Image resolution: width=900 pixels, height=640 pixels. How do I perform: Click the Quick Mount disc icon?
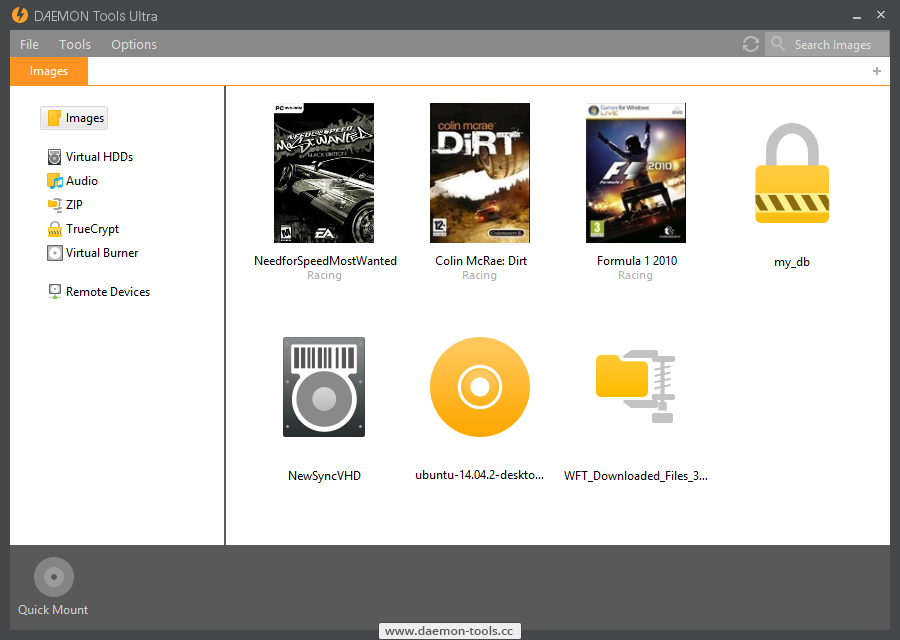54,577
